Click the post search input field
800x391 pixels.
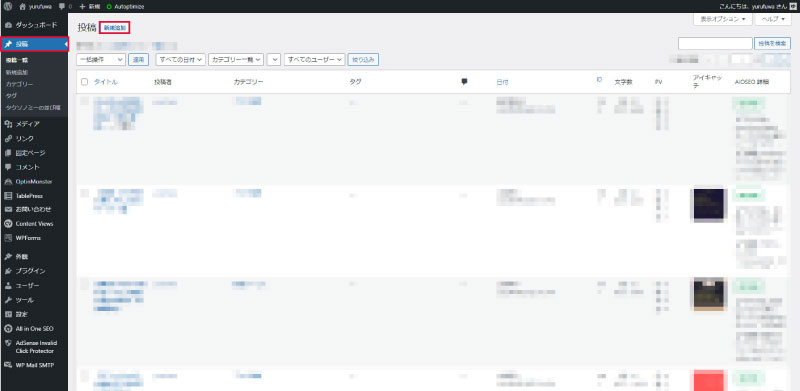pos(715,43)
